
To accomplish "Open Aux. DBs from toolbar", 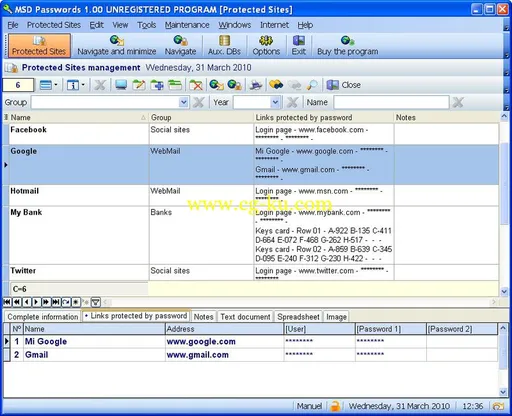I will (x=224, y=46).
